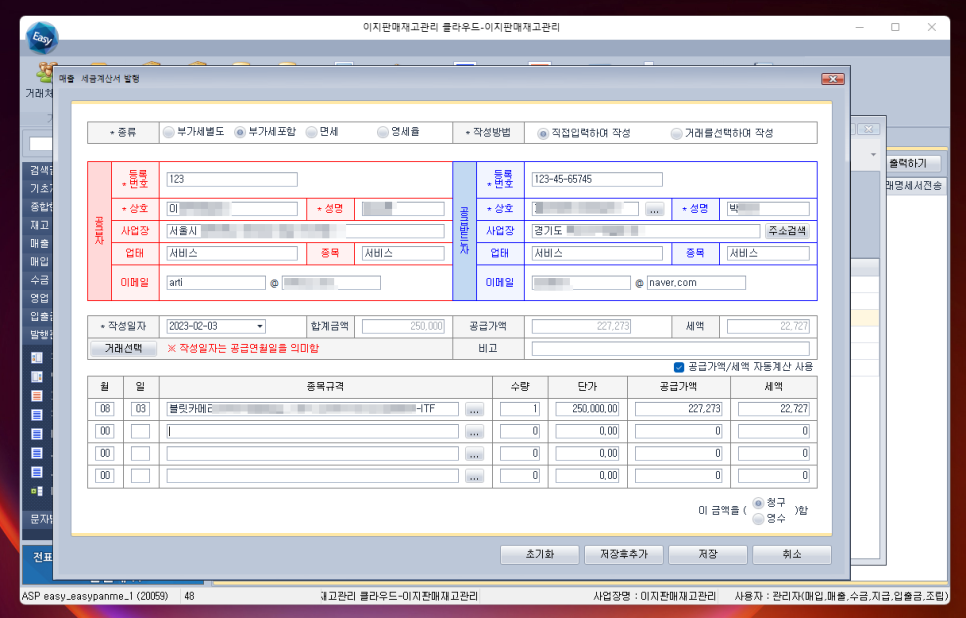This screenshot has width=966, height=618.
Task: Click buyer 등록번호 field 123-45-65745
Action: coord(597,179)
